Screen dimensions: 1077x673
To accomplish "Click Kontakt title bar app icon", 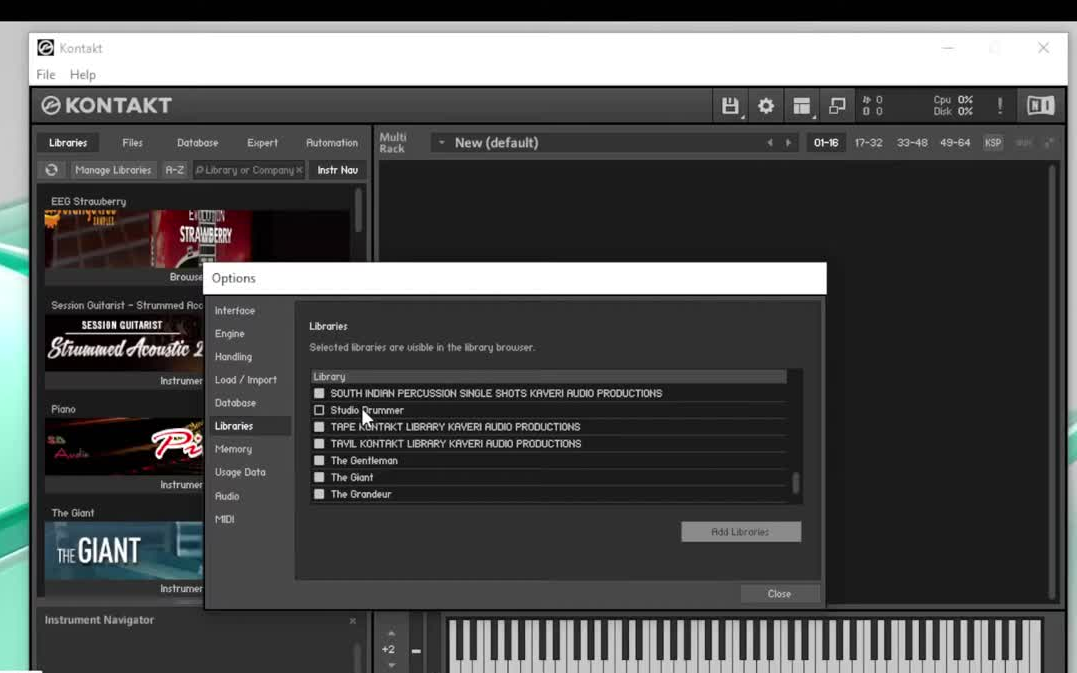I will [x=45, y=47].
